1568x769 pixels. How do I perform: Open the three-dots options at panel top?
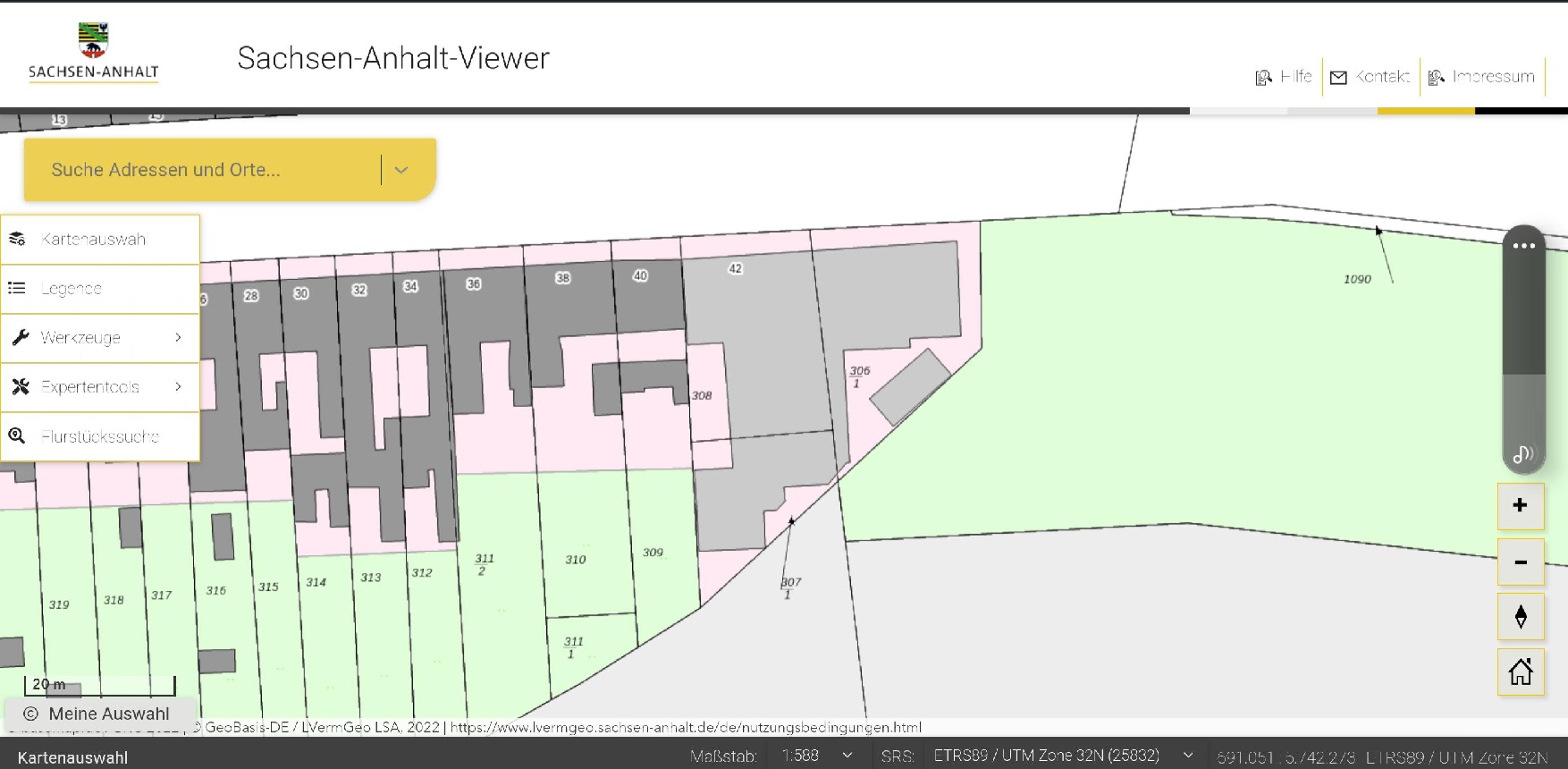coord(1523,246)
